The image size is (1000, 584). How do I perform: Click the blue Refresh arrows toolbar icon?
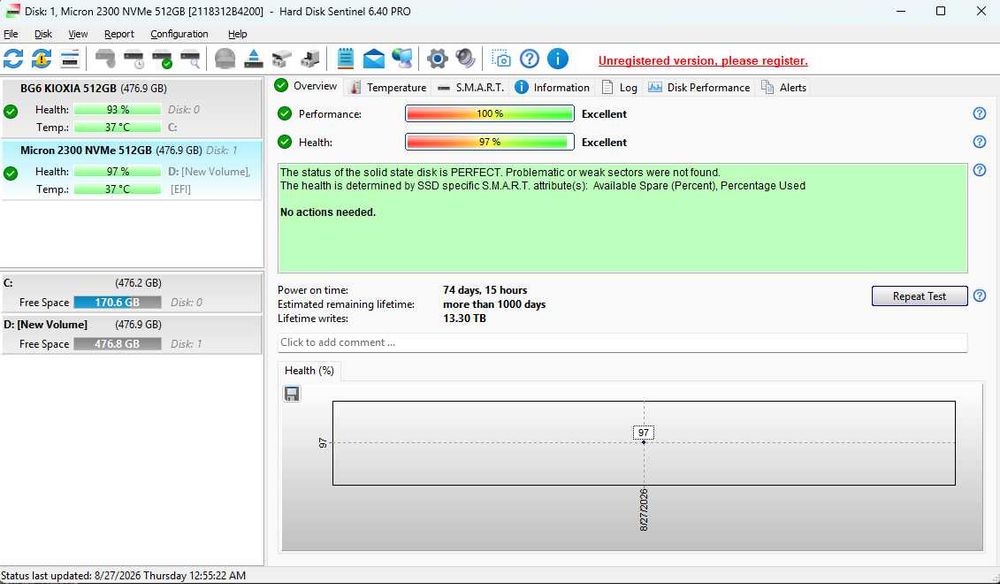(13, 59)
